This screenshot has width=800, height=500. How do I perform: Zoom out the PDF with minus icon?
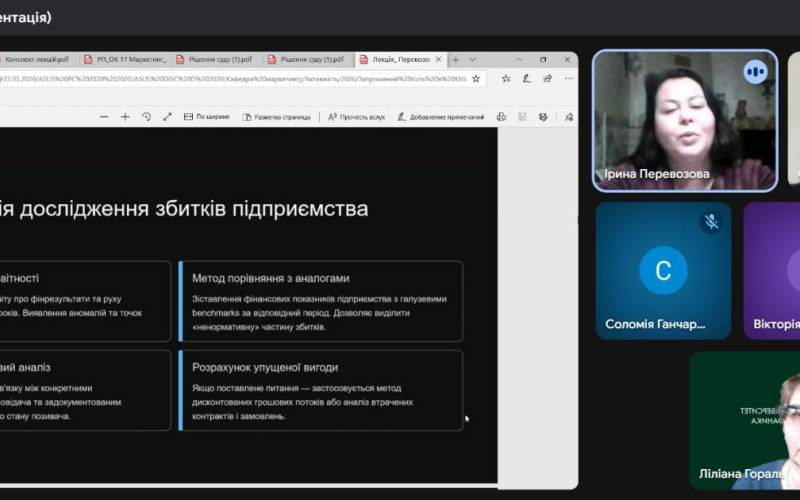point(104,117)
